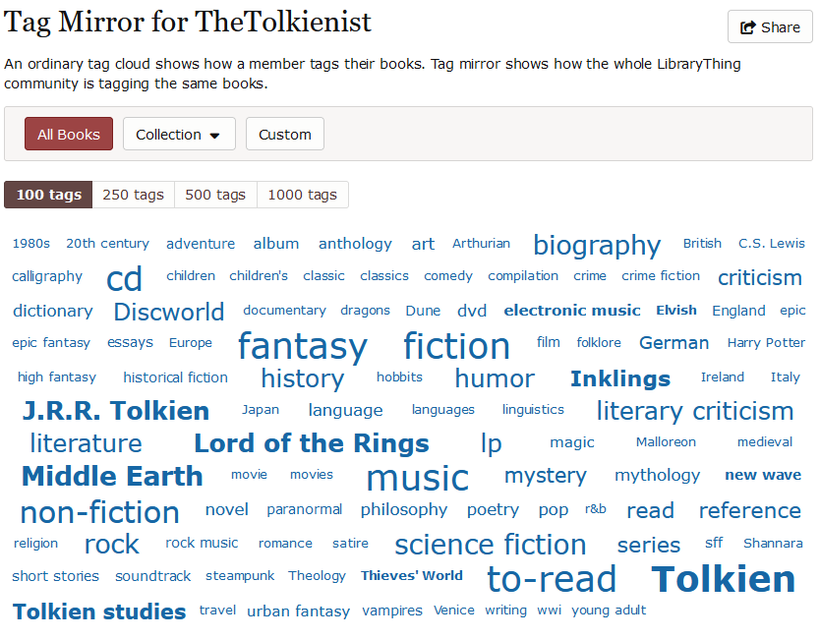Open the science fiction tag
This screenshot has height=636, width=820.
490,544
